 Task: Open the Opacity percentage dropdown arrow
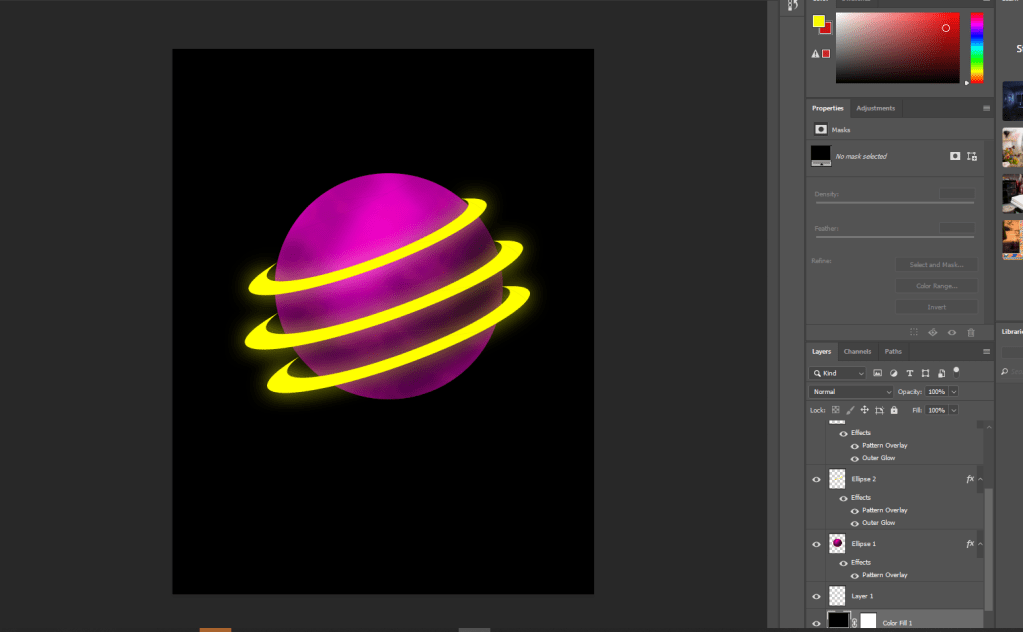click(x=953, y=392)
